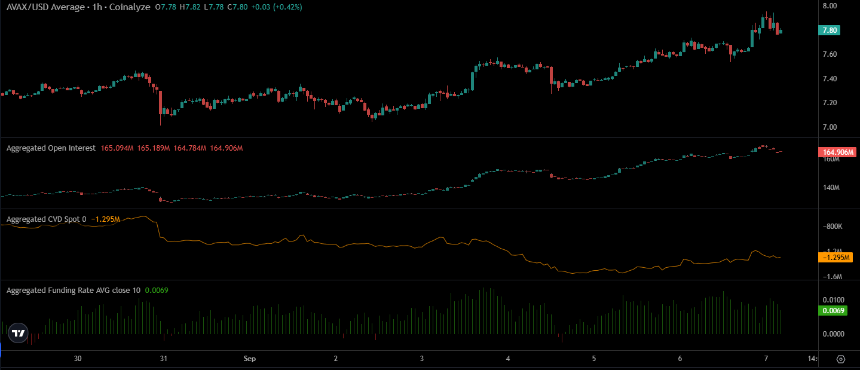This screenshot has height=370, width=860.
Task: Click the orange -1.295M value in CVD legend
Action: (x=106, y=219)
